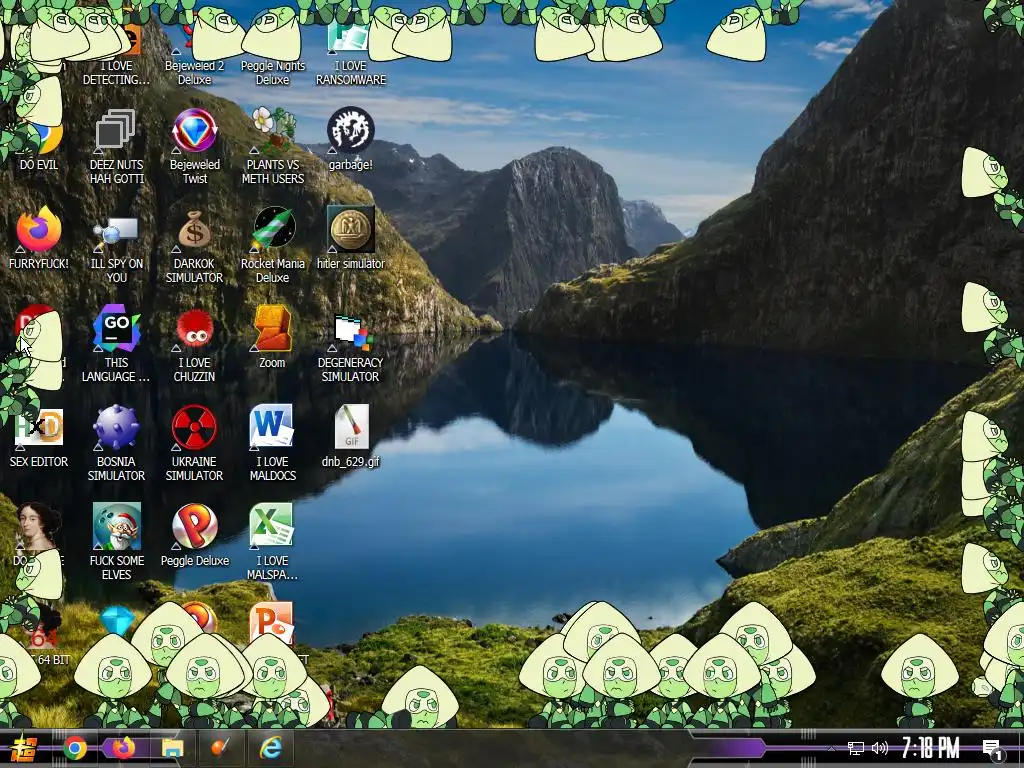Select the blue diamond desktop icon
Image resolution: width=1024 pixels, height=768 pixels.
116,621
